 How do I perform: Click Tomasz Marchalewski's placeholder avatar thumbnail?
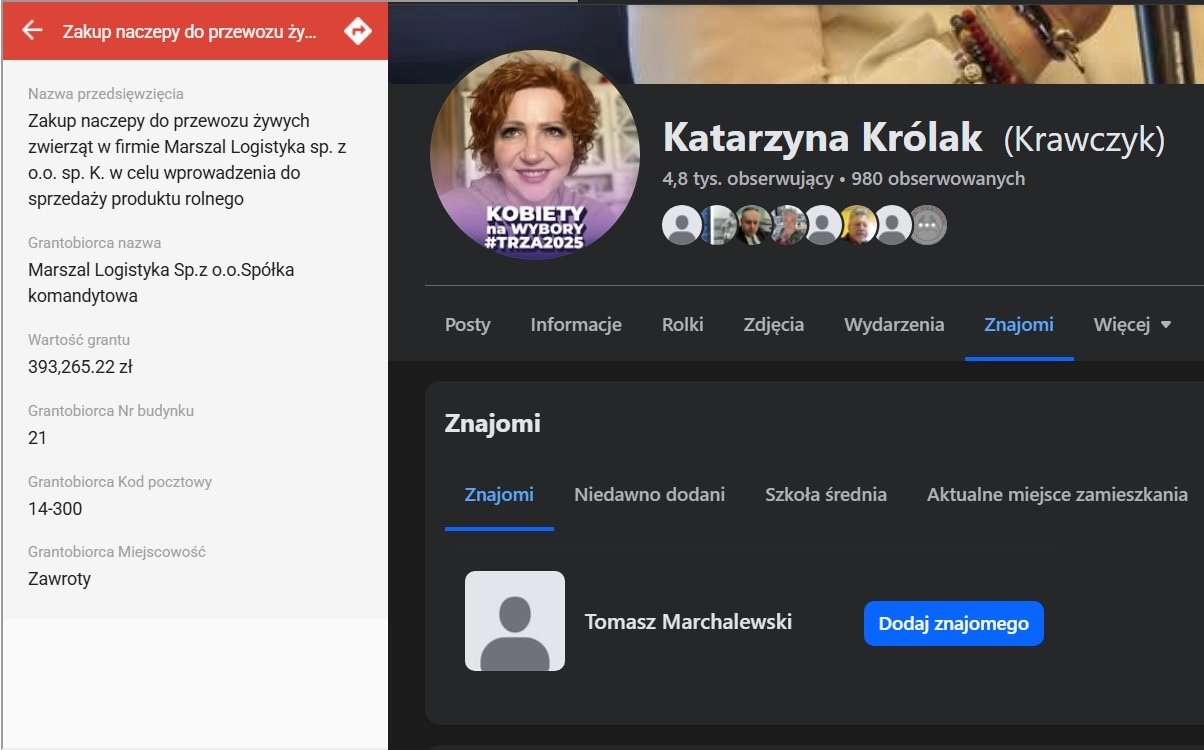click(515, 621)
